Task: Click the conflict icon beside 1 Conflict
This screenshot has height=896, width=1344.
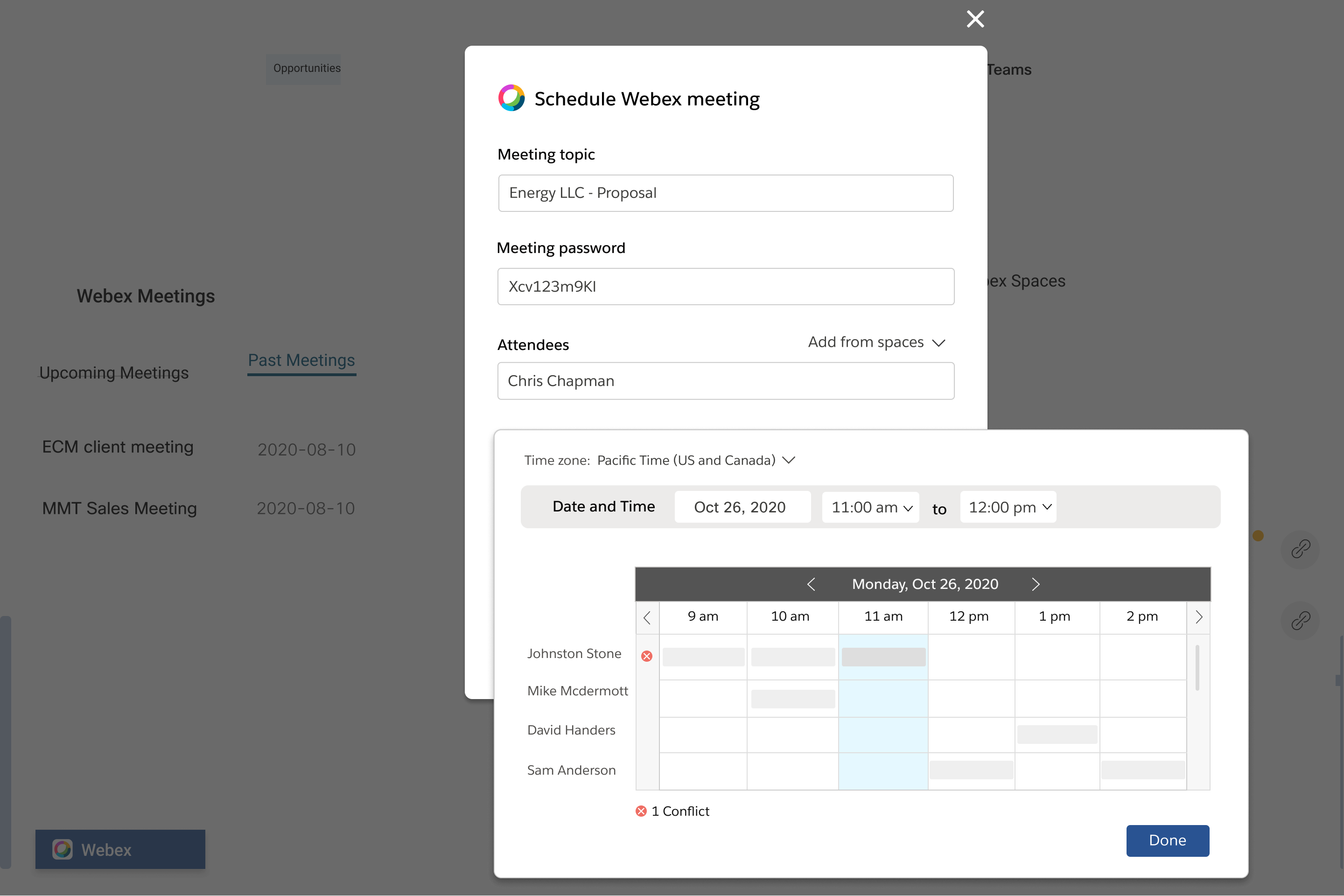Action: (x=641, y=811)
